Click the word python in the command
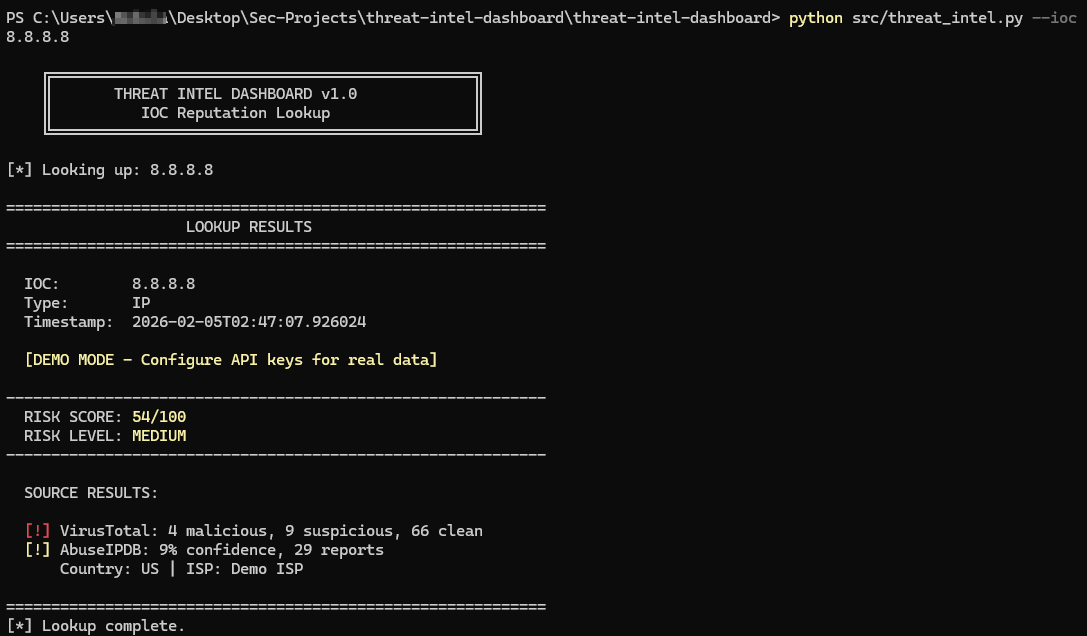 click(x=815, y=18)
